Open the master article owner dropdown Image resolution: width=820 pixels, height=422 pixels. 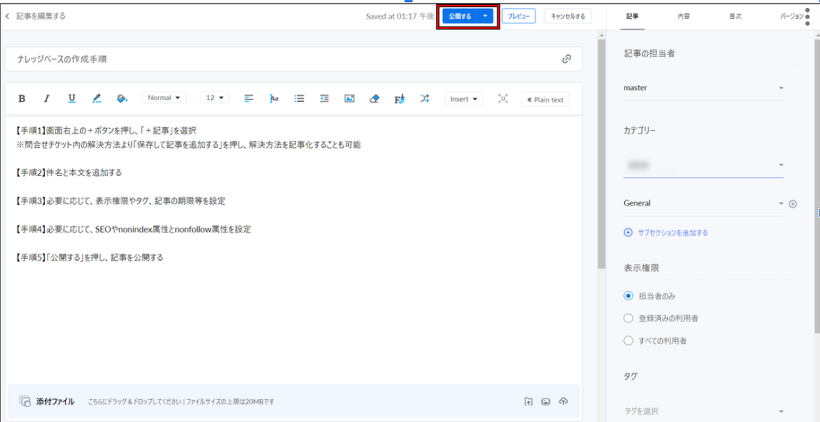tap(703, 88)
